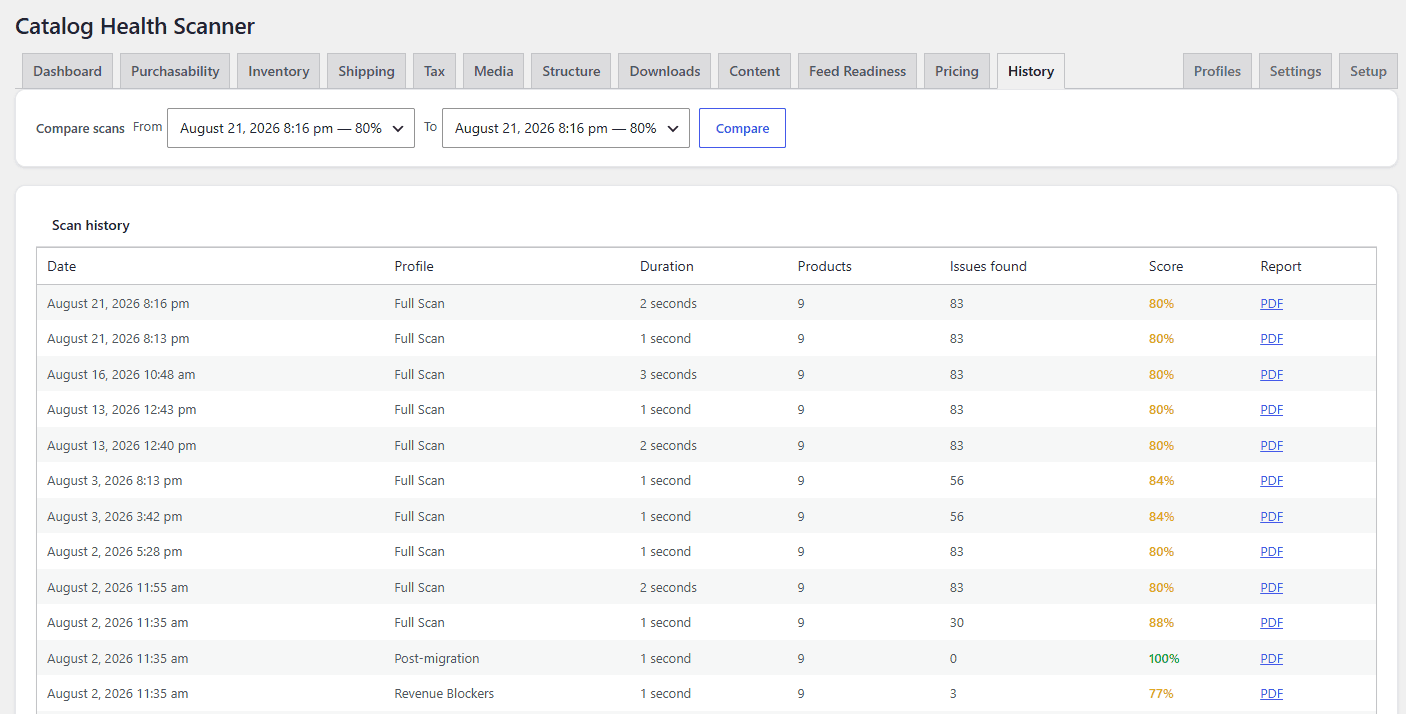Open the Feed Readiness tab
Image resolution: width=1406 pixels, height=714 pixels.
857,71
